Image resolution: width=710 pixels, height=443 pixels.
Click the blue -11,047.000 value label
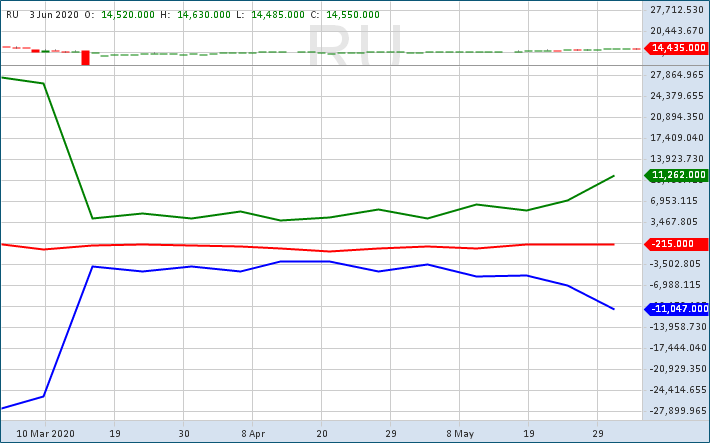(676, 309)
